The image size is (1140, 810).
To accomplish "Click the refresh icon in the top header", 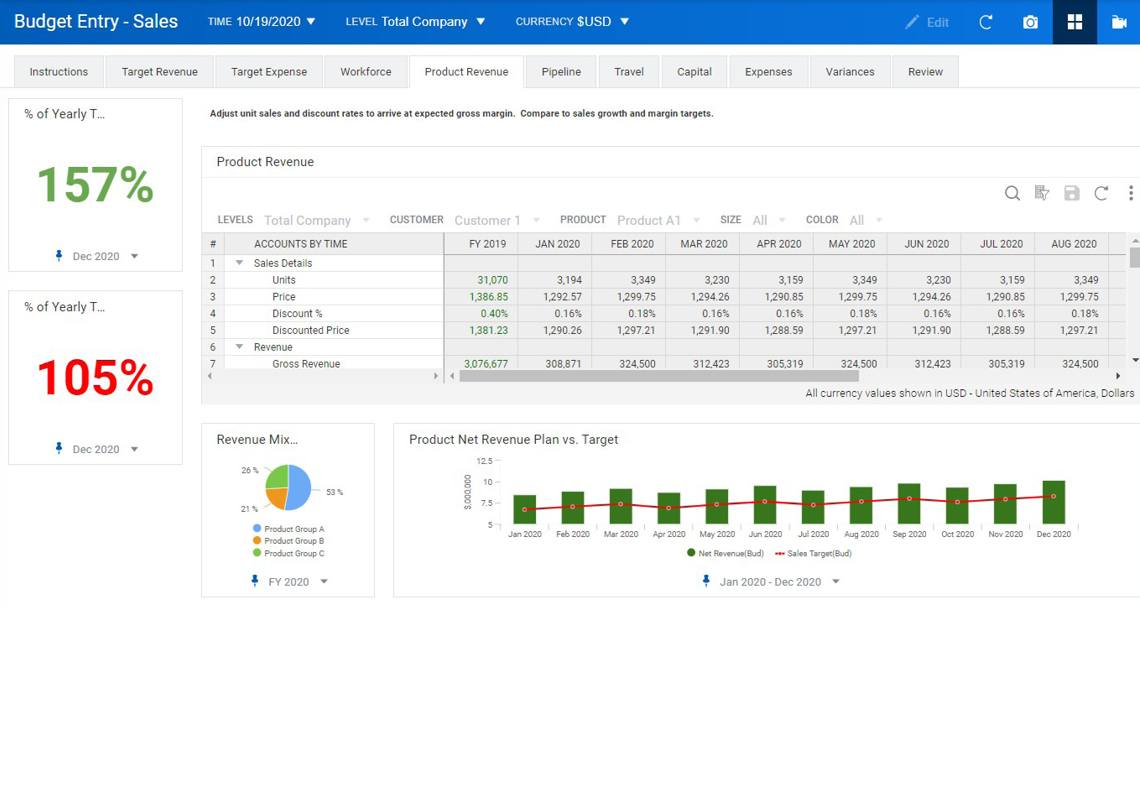I will pyautogui.click(x=986, y=22).
